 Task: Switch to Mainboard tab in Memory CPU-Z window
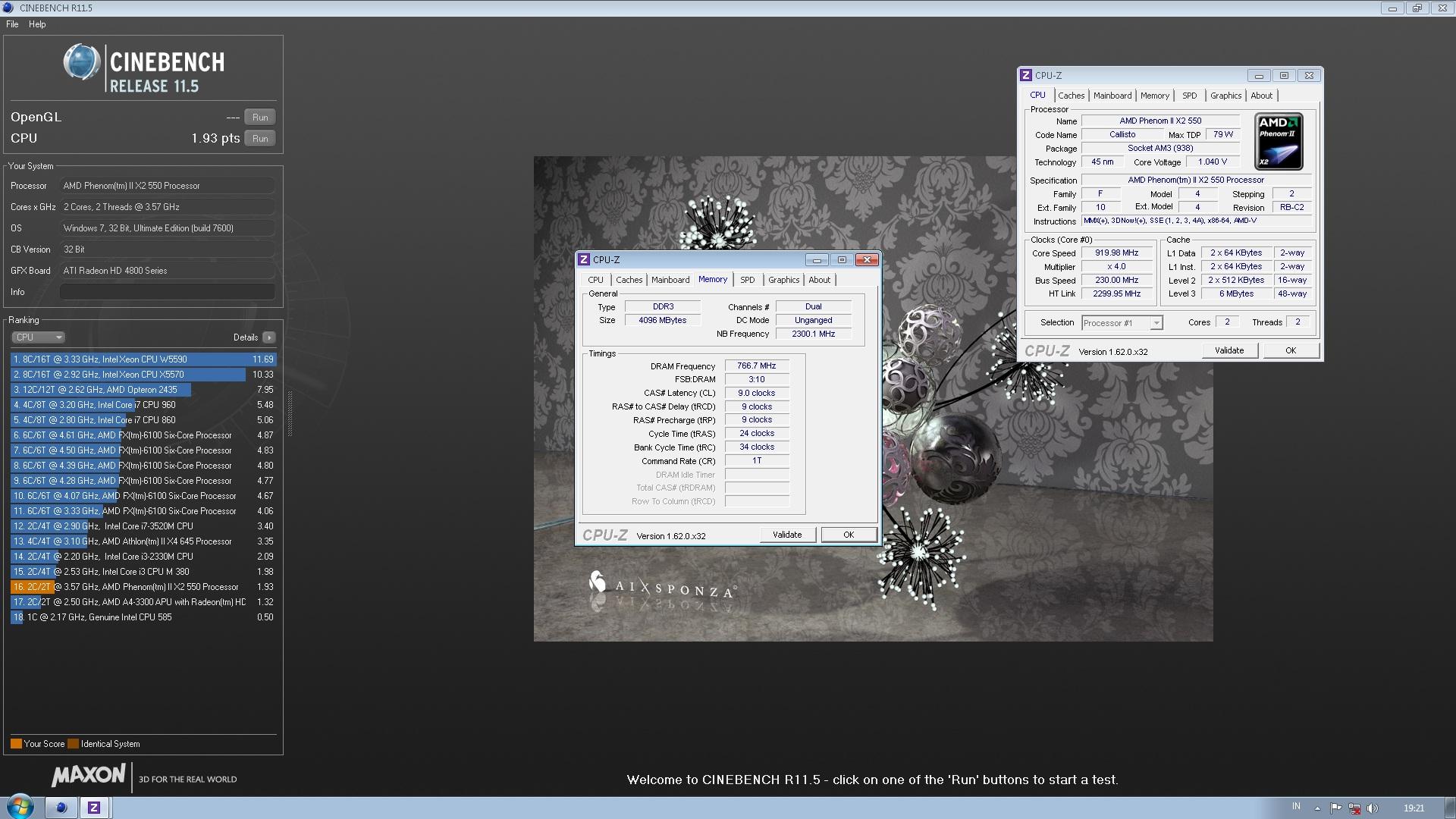click(x=670, y=280)
